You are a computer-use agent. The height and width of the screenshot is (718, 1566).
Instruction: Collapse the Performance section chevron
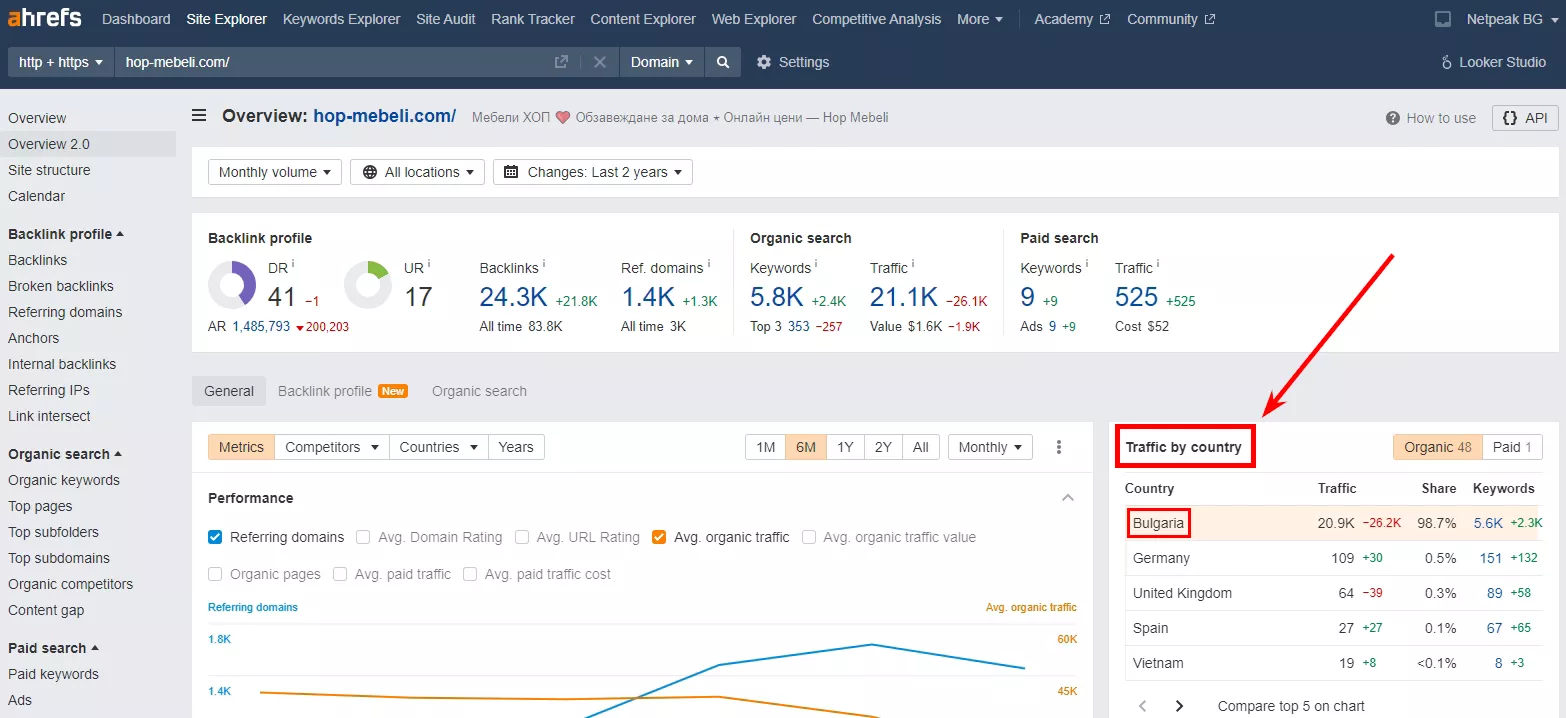(x=1068, y=498)
